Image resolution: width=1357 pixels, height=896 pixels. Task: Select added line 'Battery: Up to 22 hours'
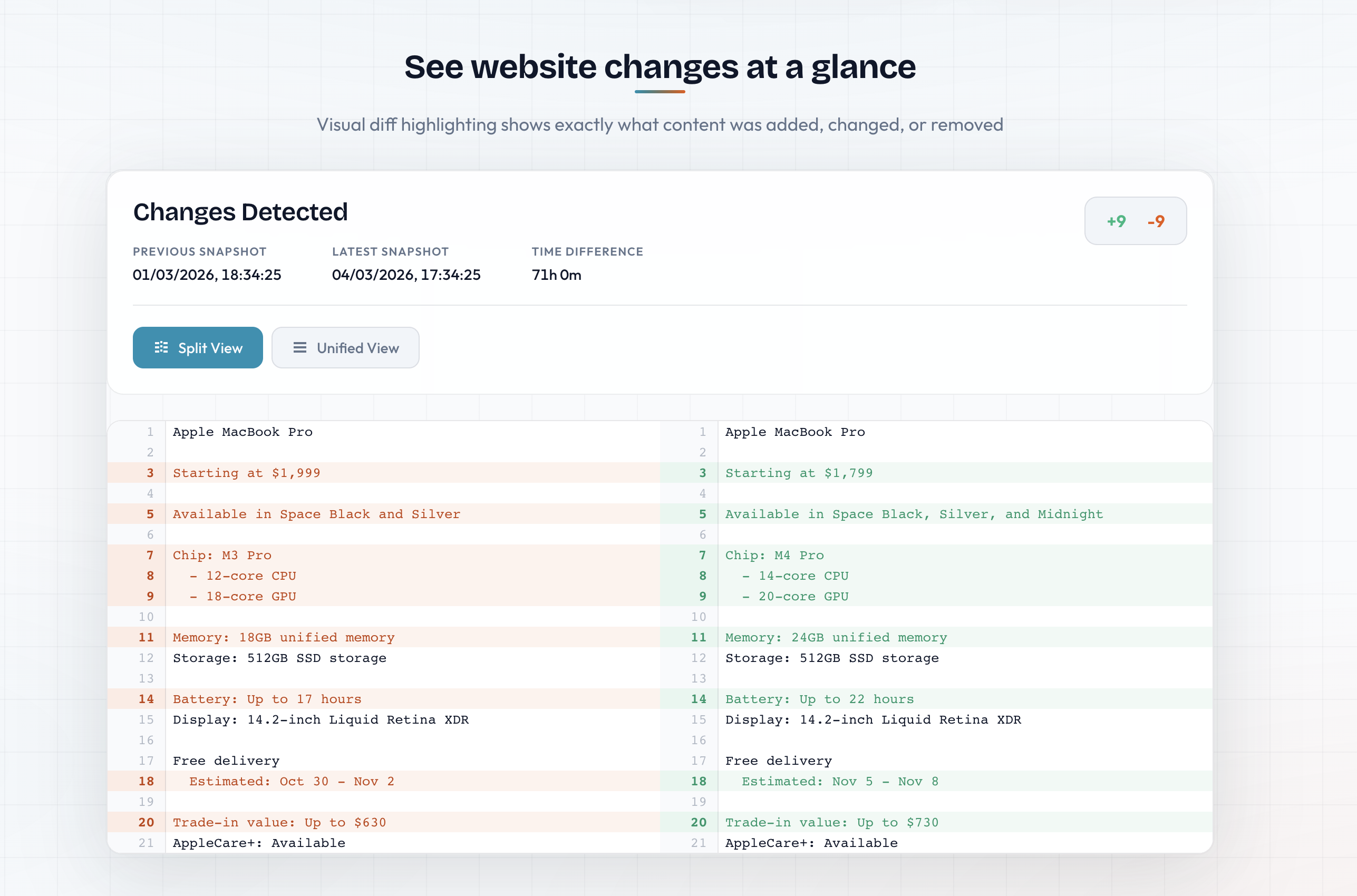click(936, 699)
